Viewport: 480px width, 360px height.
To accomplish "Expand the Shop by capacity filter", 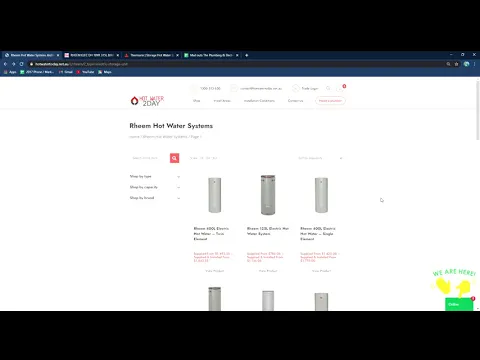I will coord(155,187).
